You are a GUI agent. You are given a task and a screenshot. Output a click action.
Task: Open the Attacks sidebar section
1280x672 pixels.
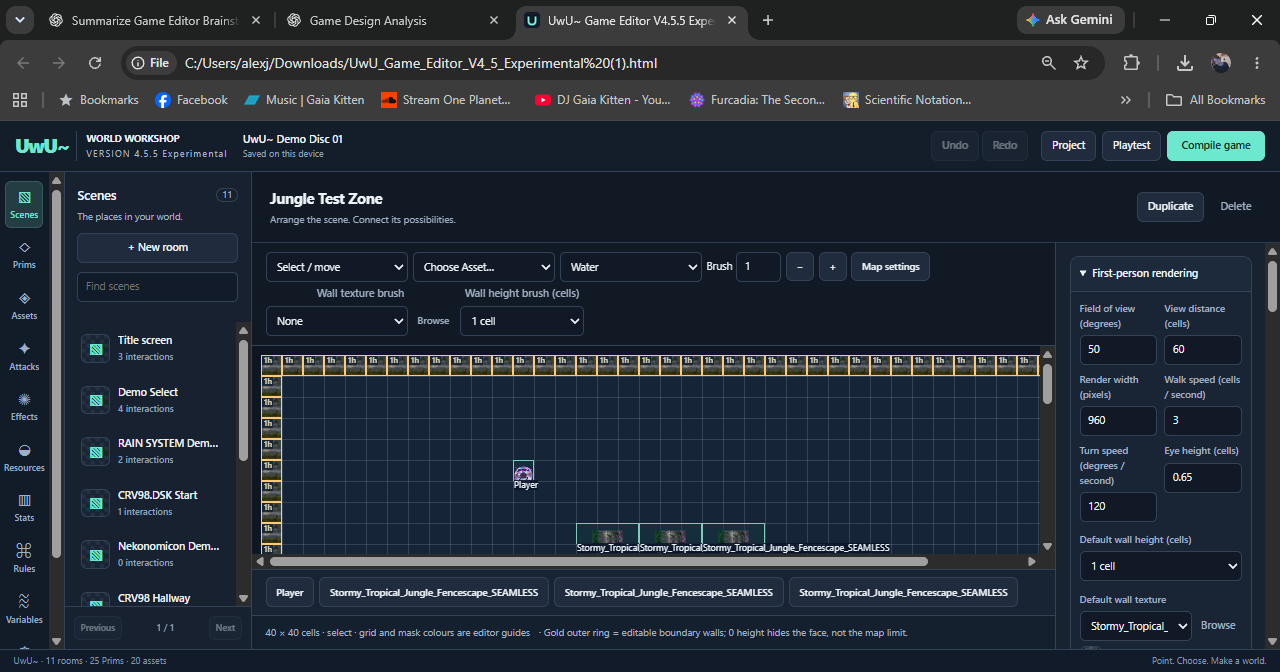(x=24, y=356)
